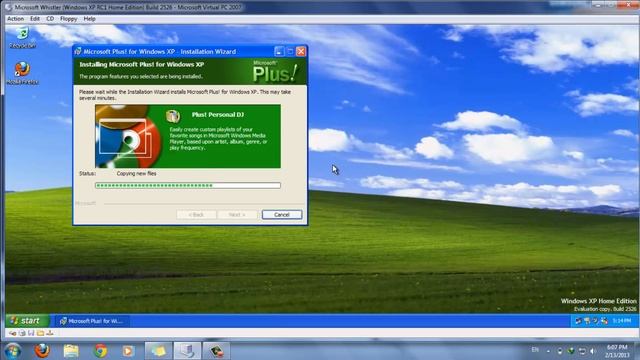
Task: Click the installer icon in dialog title bar
Action: (78, 51)
